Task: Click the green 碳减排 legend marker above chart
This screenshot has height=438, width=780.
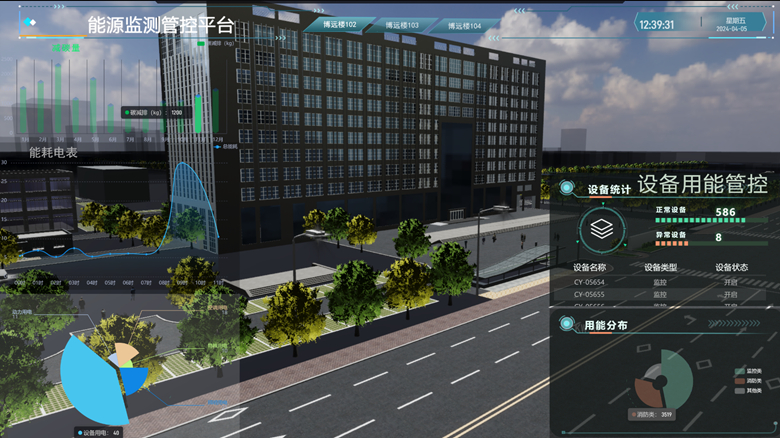Action: [x=202, y=44]
